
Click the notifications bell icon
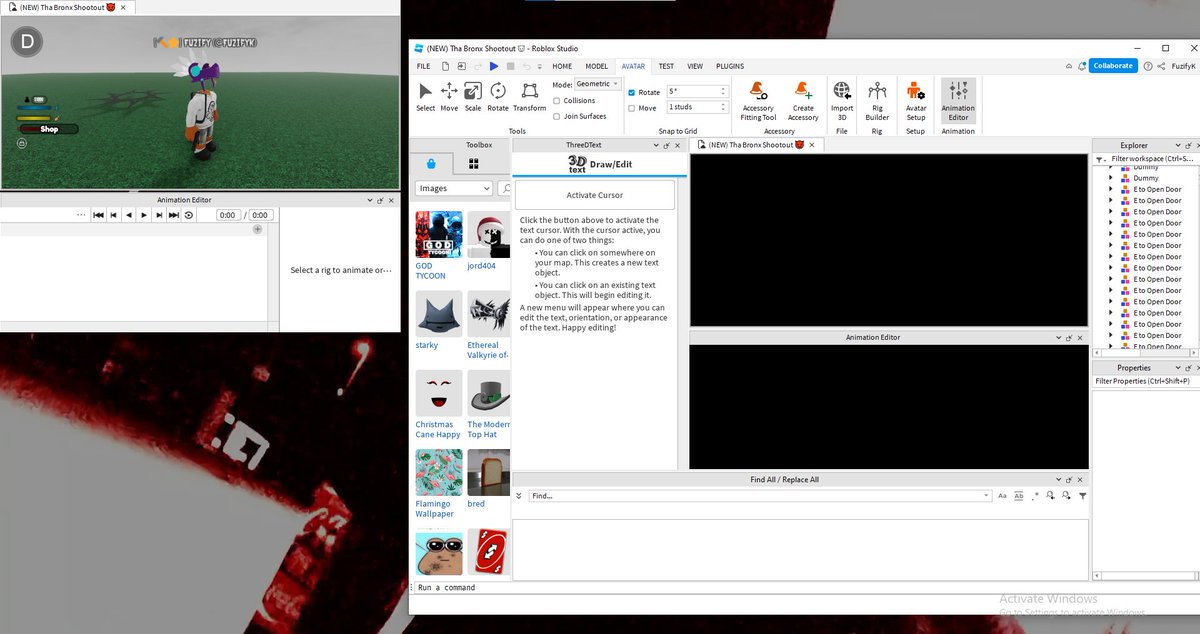(x=1082, y=66)
